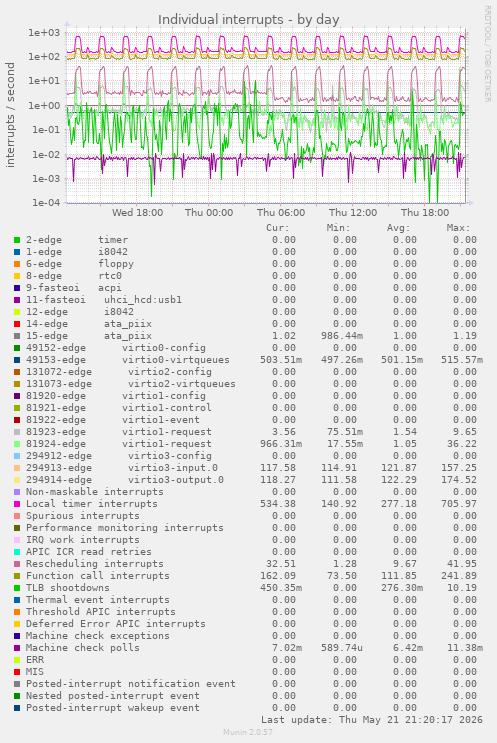Click the TLB shootdowns green legend swatch
497x743 pixels.
click(x=17, y=588)
